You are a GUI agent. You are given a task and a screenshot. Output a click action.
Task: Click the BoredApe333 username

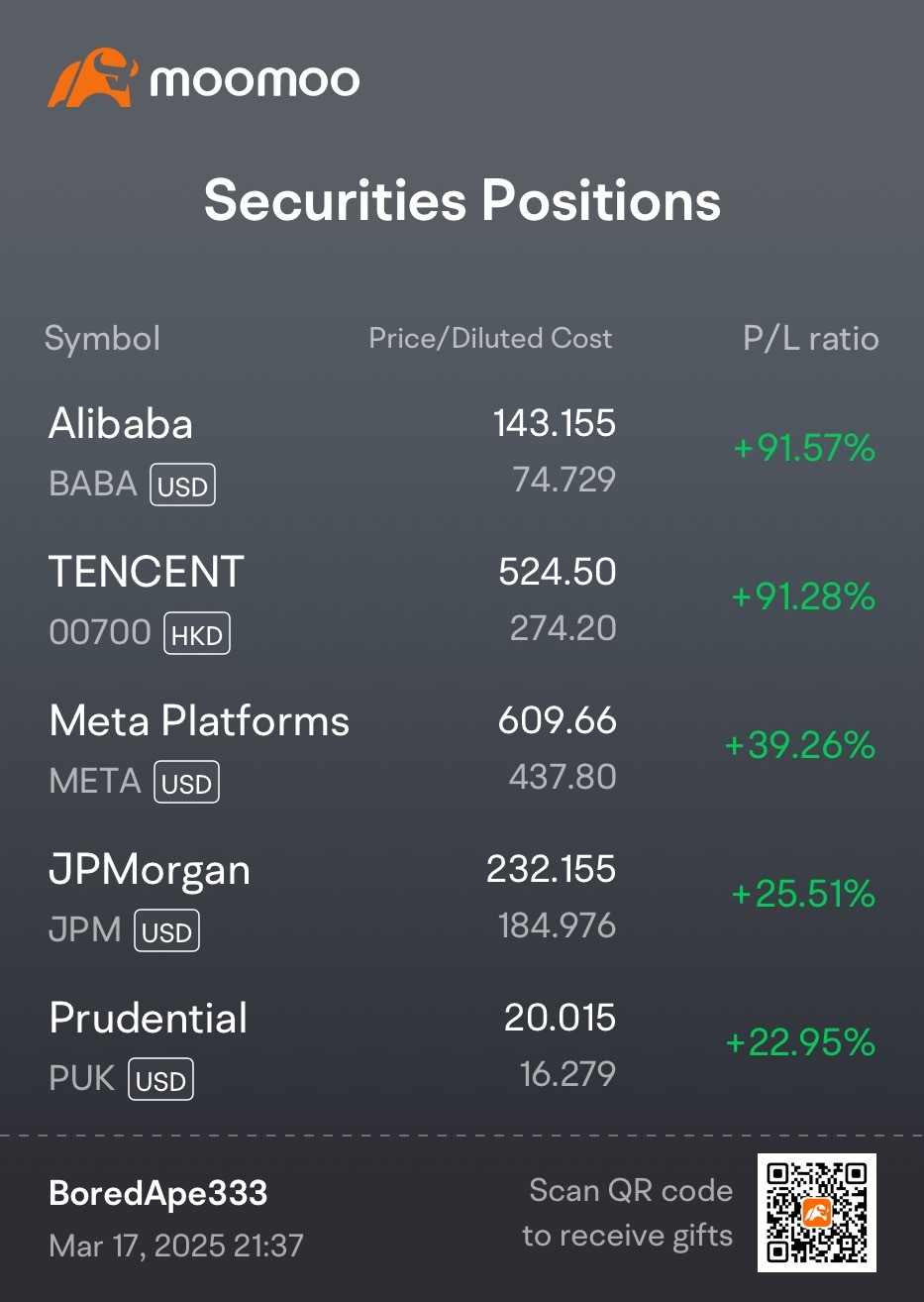[157, 1193]
